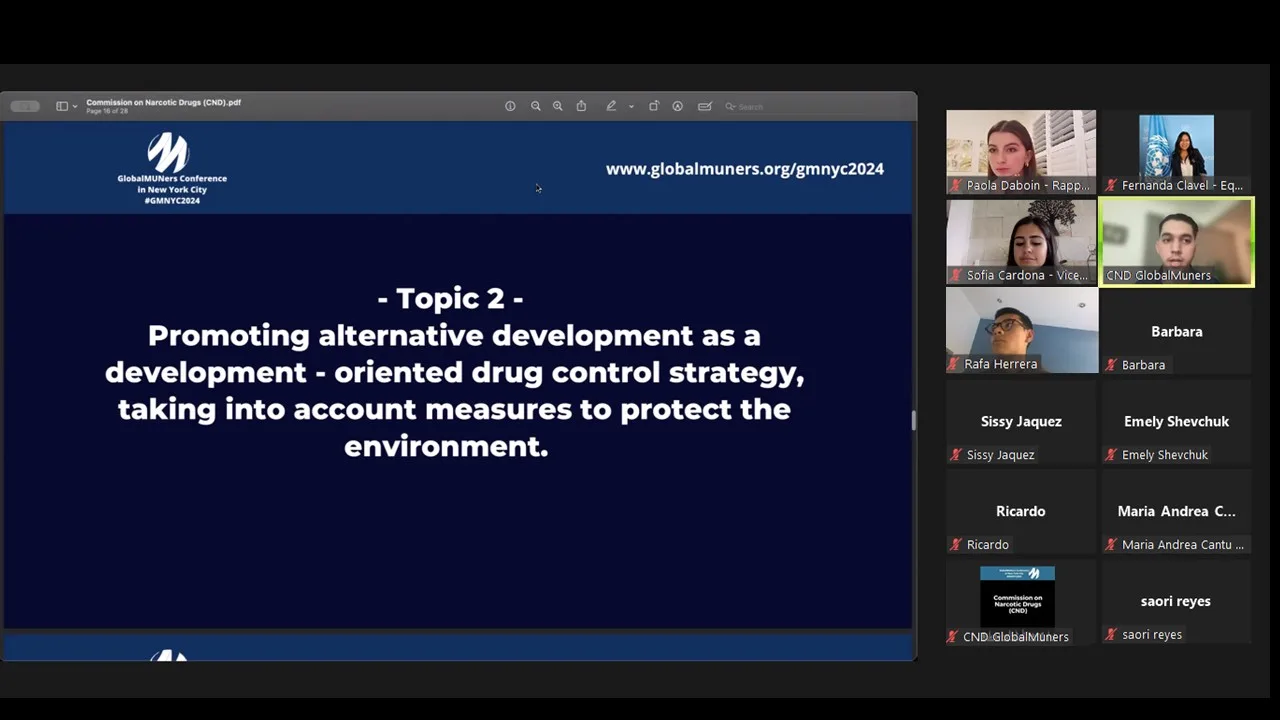The image size is (1280, 720).
Task: Click the Commission on Narcotic Drugs PDF title
Action: 163,102
